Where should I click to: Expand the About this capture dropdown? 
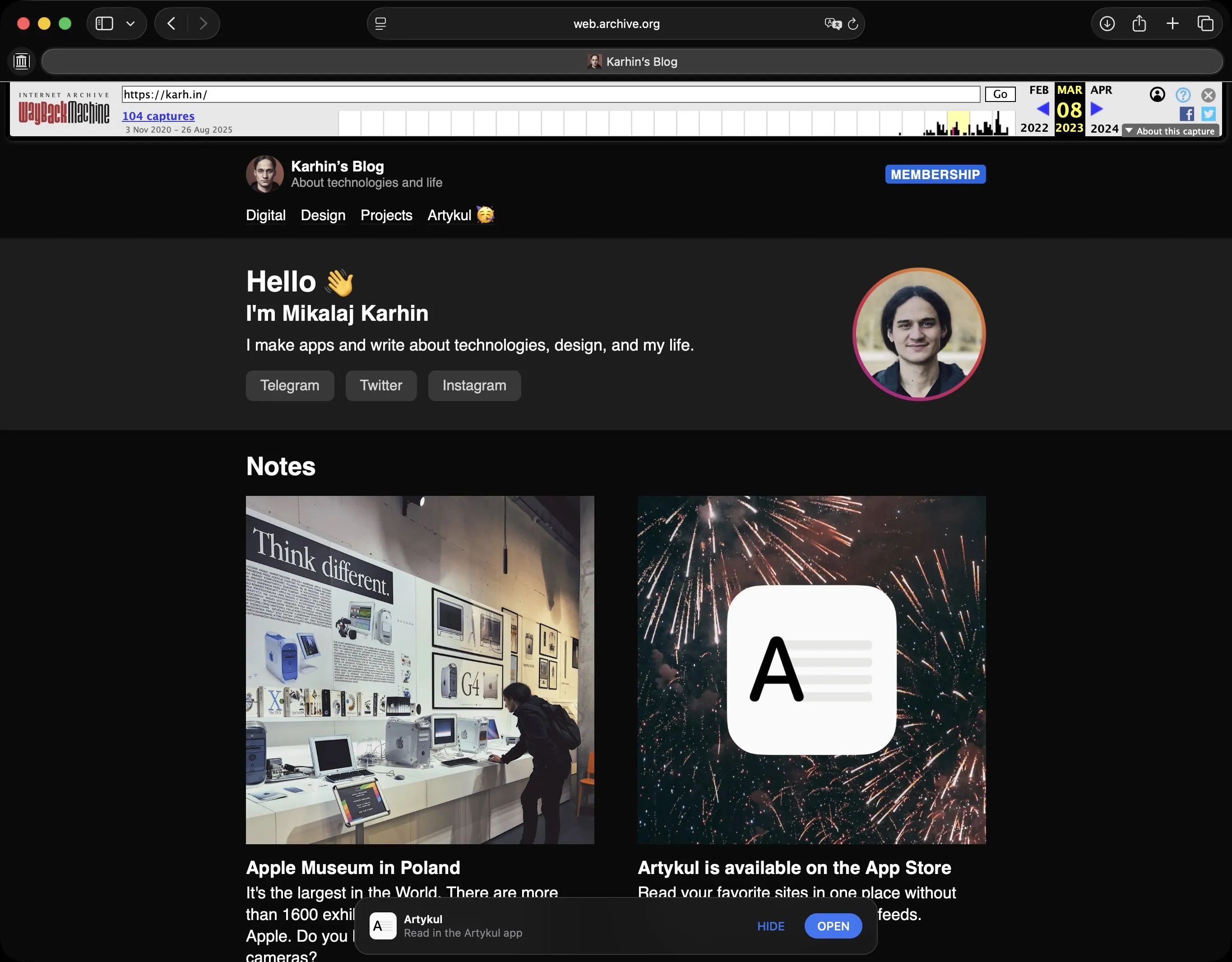[x=1171, y=131]
